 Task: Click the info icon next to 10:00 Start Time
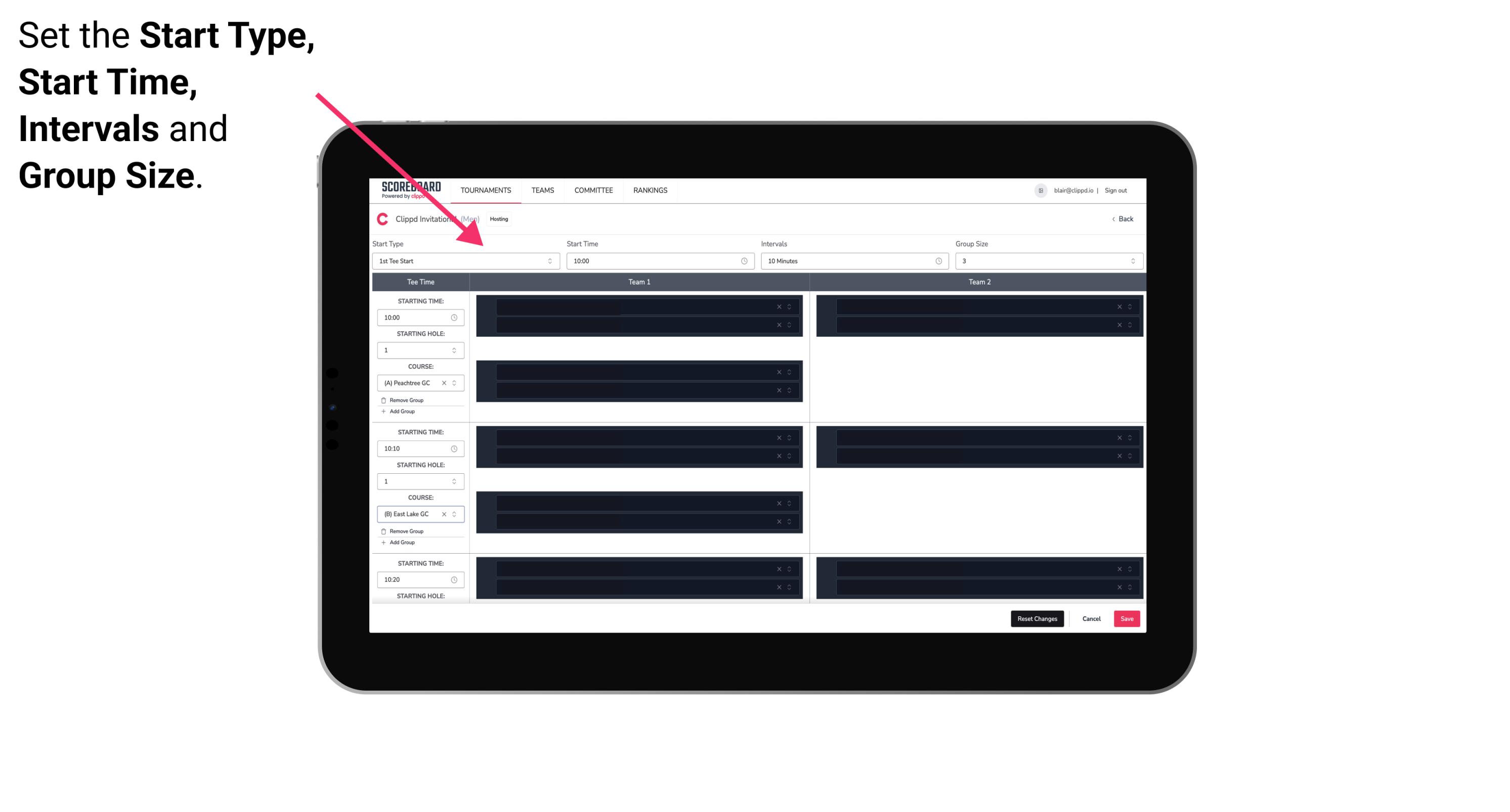click(746, 261)
